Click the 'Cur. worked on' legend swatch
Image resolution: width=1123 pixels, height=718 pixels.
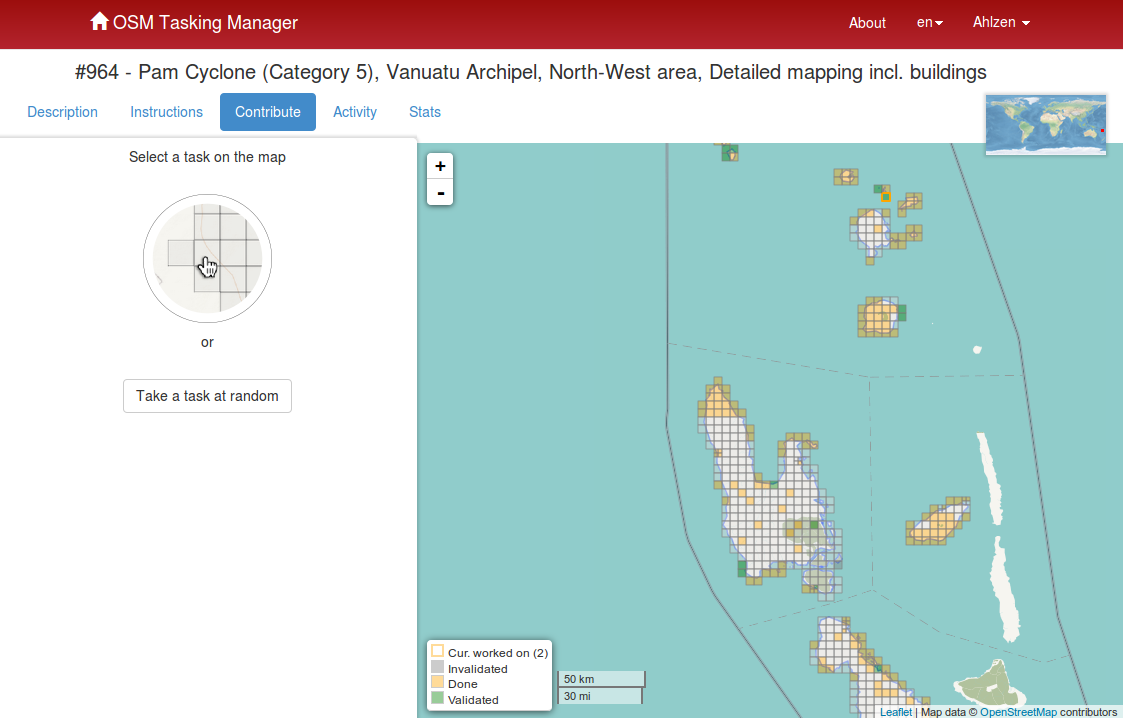437,652
